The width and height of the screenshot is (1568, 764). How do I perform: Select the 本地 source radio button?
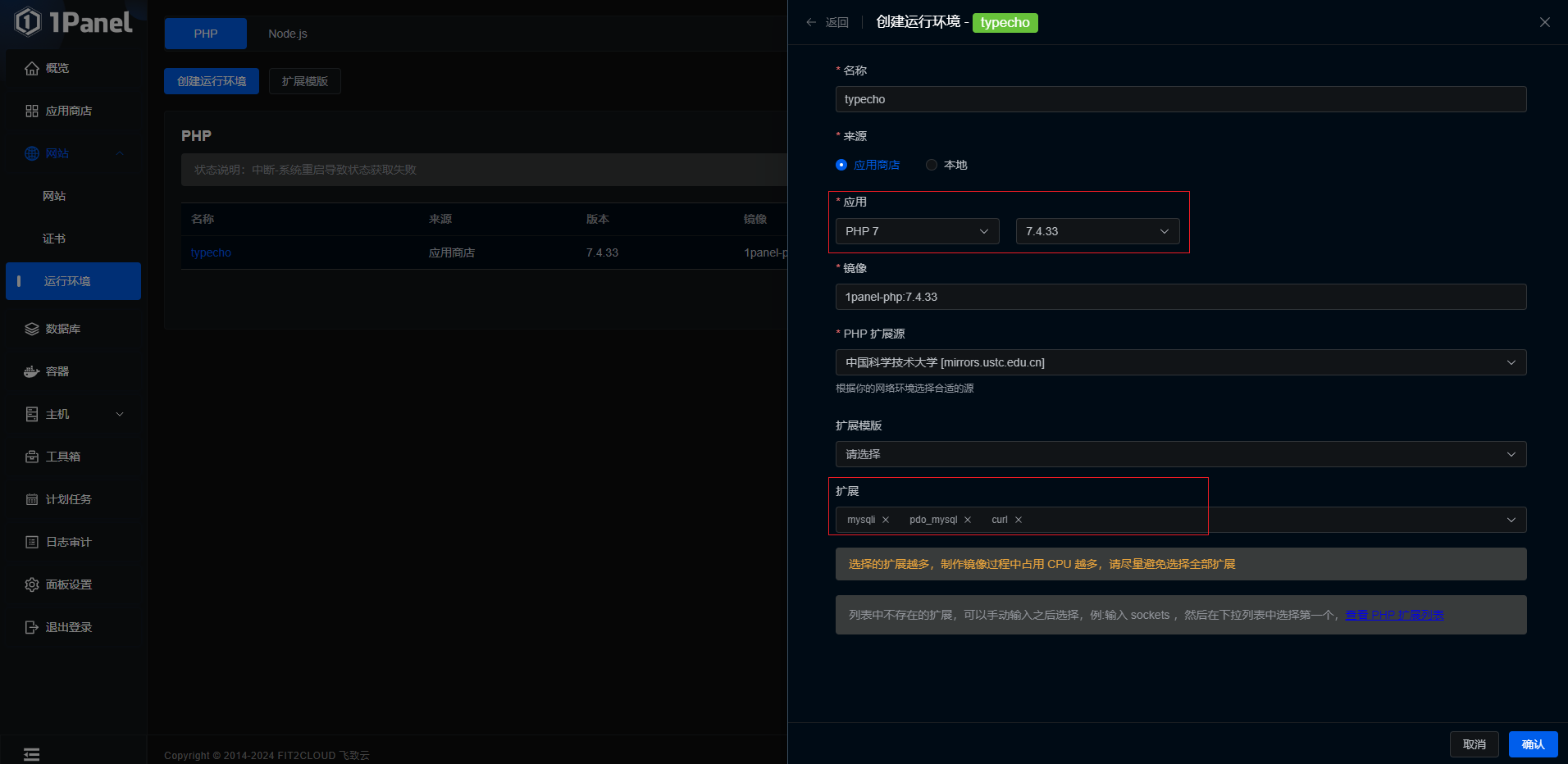(932, 165)
